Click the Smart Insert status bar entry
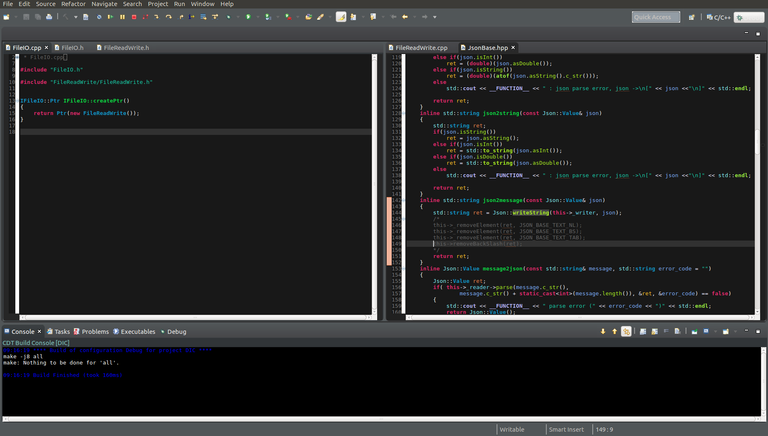The height and width of the screenshot is (436, 768). [566, 430]
